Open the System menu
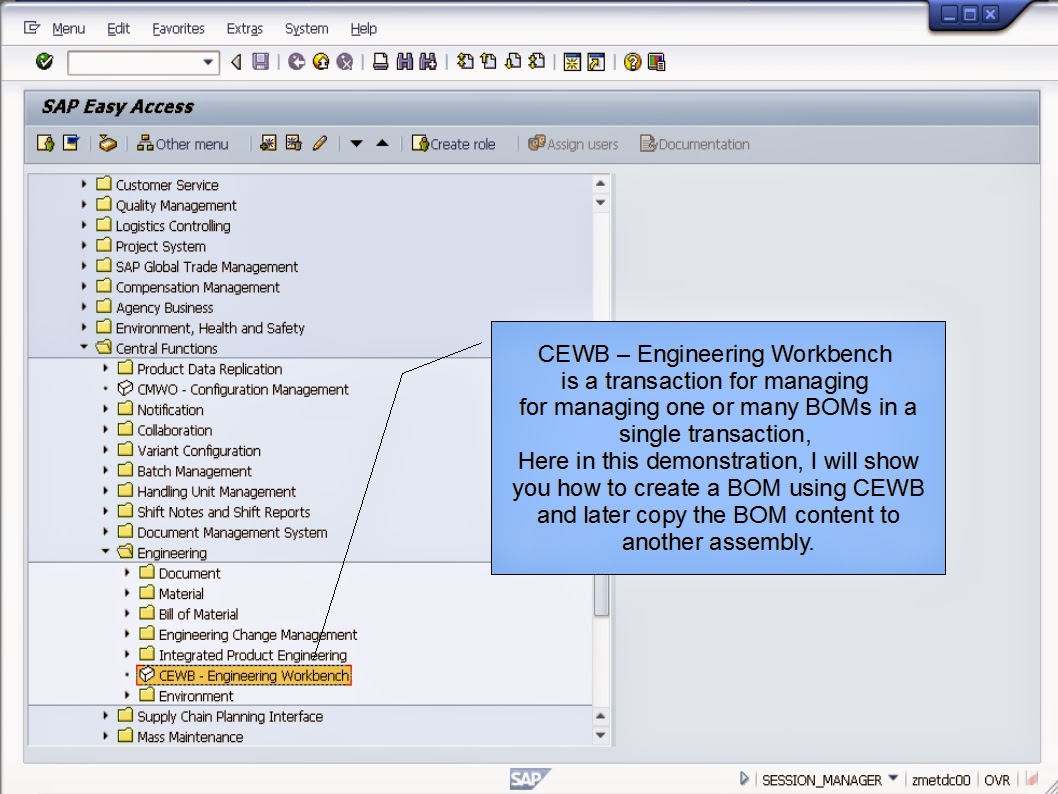1058x794 pixels. pos(306,29)
